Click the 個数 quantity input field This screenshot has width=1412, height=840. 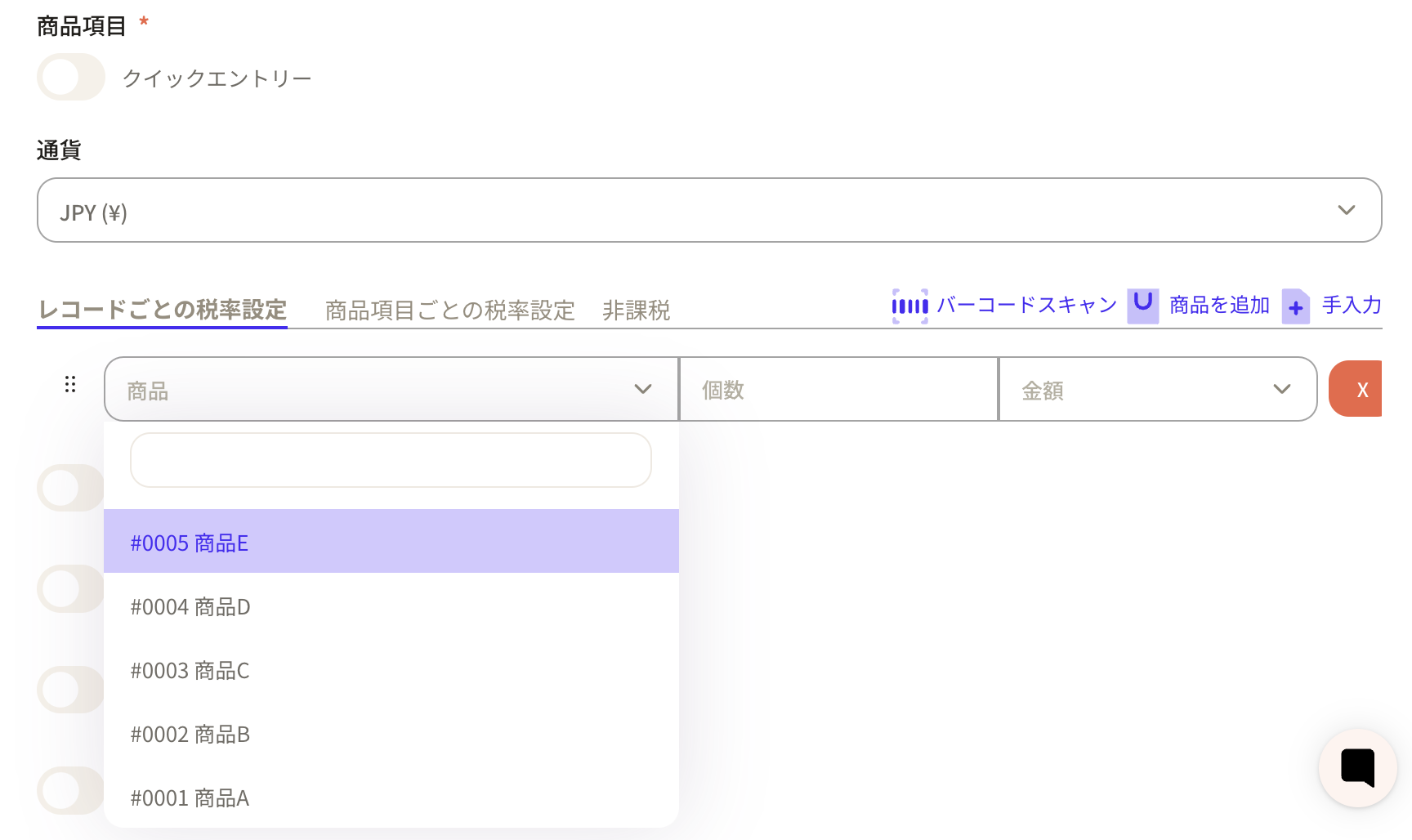tap(838, 390)
